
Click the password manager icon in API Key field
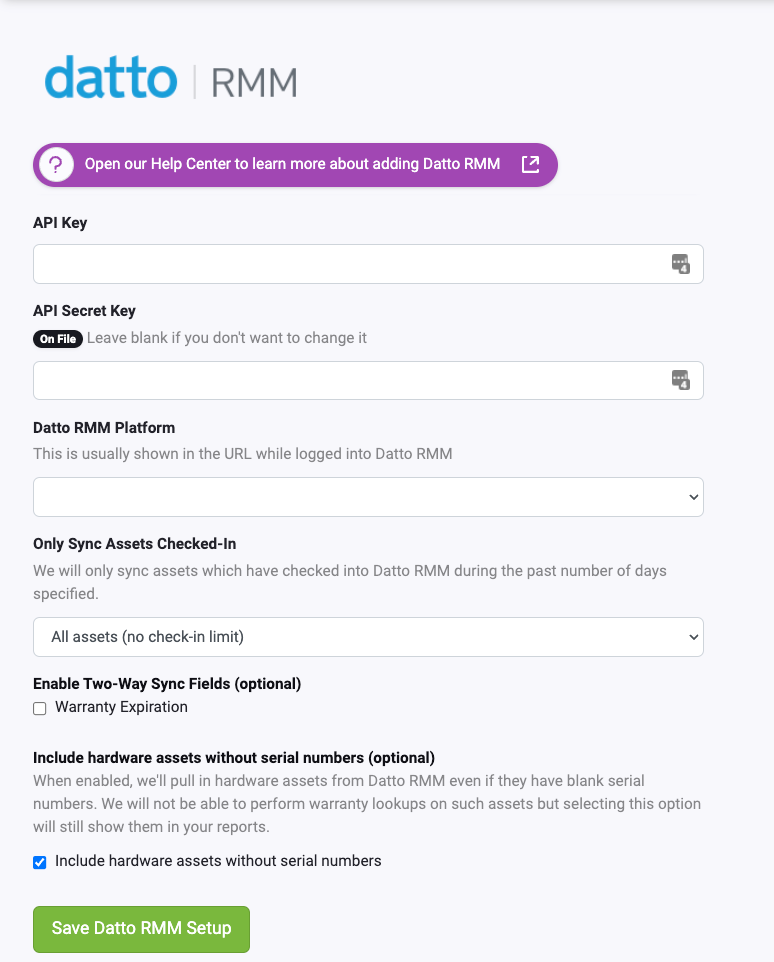pyautogui.click(x=681, y=263)
